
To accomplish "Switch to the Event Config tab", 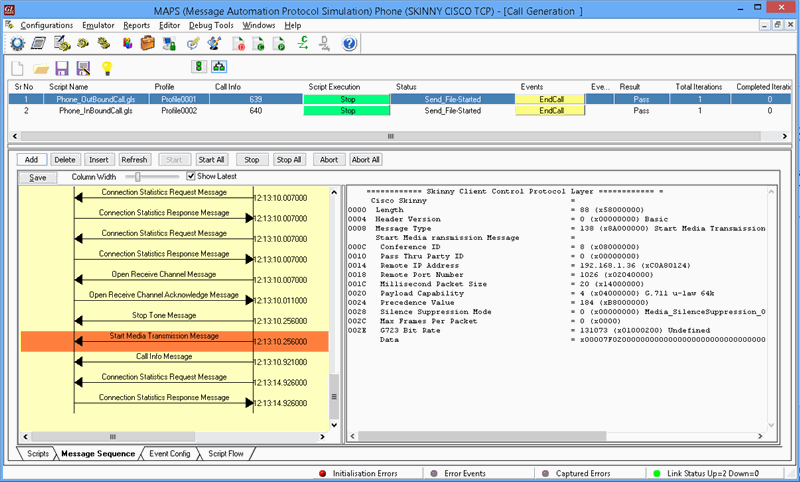I will [169, 453].
